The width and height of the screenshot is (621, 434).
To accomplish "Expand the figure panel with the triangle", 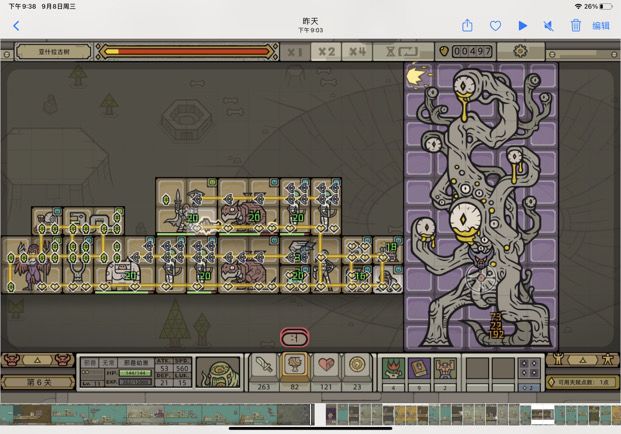I will point(583,360).
